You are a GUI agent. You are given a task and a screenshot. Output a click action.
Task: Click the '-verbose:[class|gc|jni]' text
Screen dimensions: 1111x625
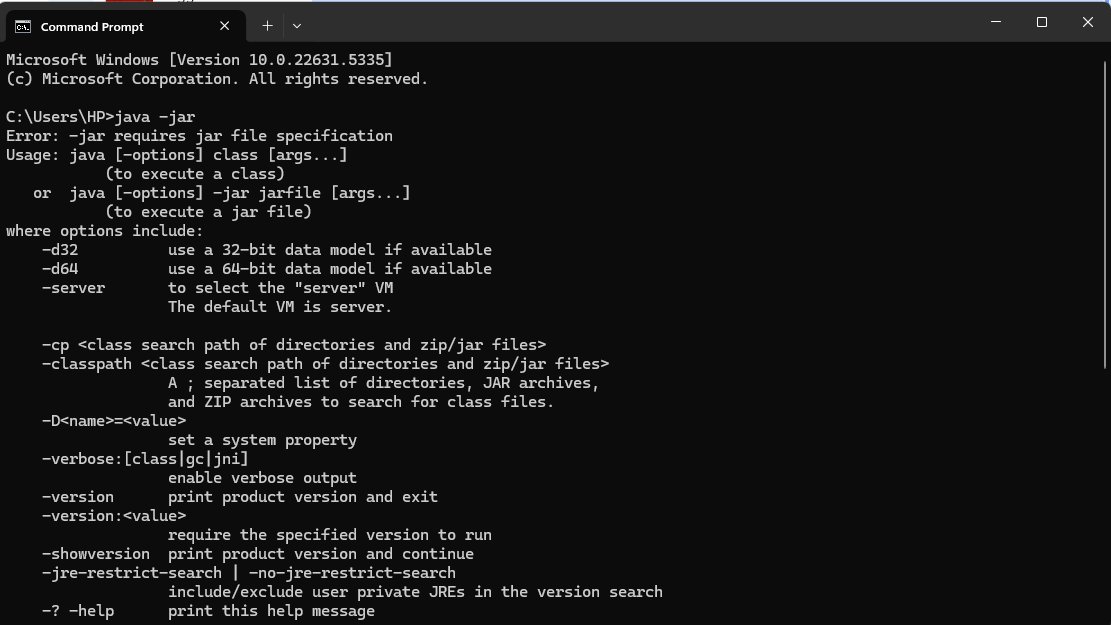(145, 459)
